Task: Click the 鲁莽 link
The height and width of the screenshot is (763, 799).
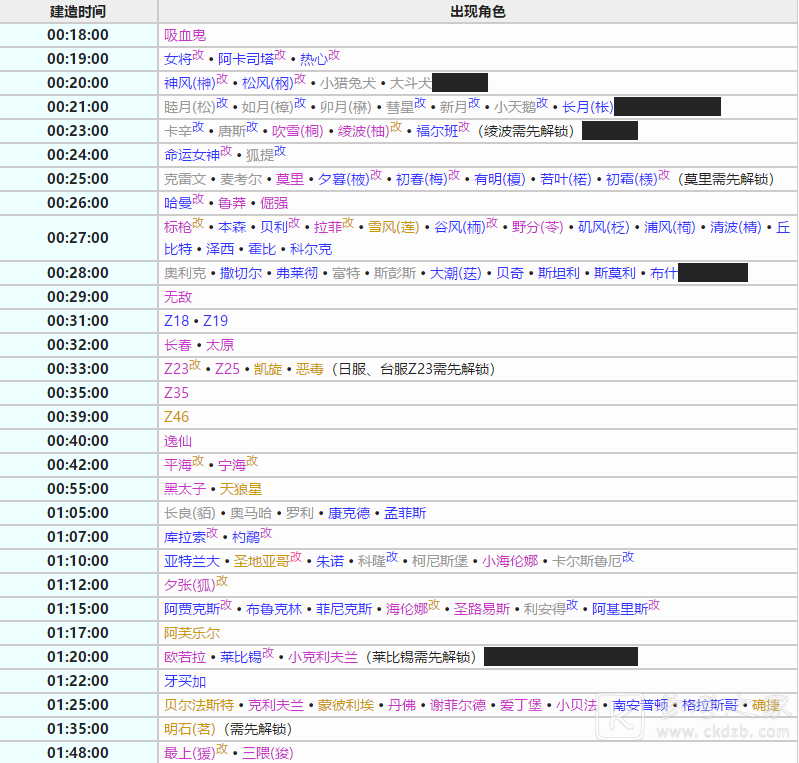Action: click(232, 203)
